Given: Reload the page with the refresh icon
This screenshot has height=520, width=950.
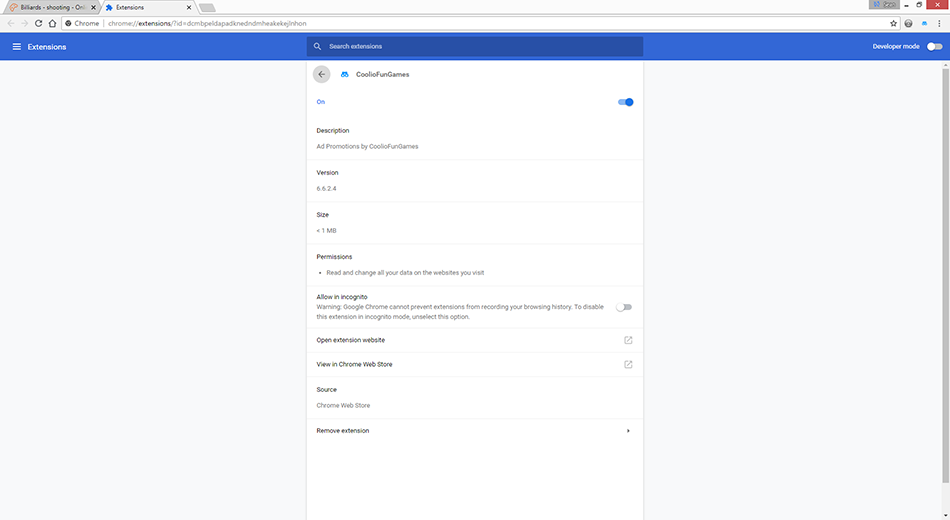Looking at the screenshot, I should click(38, 23).
